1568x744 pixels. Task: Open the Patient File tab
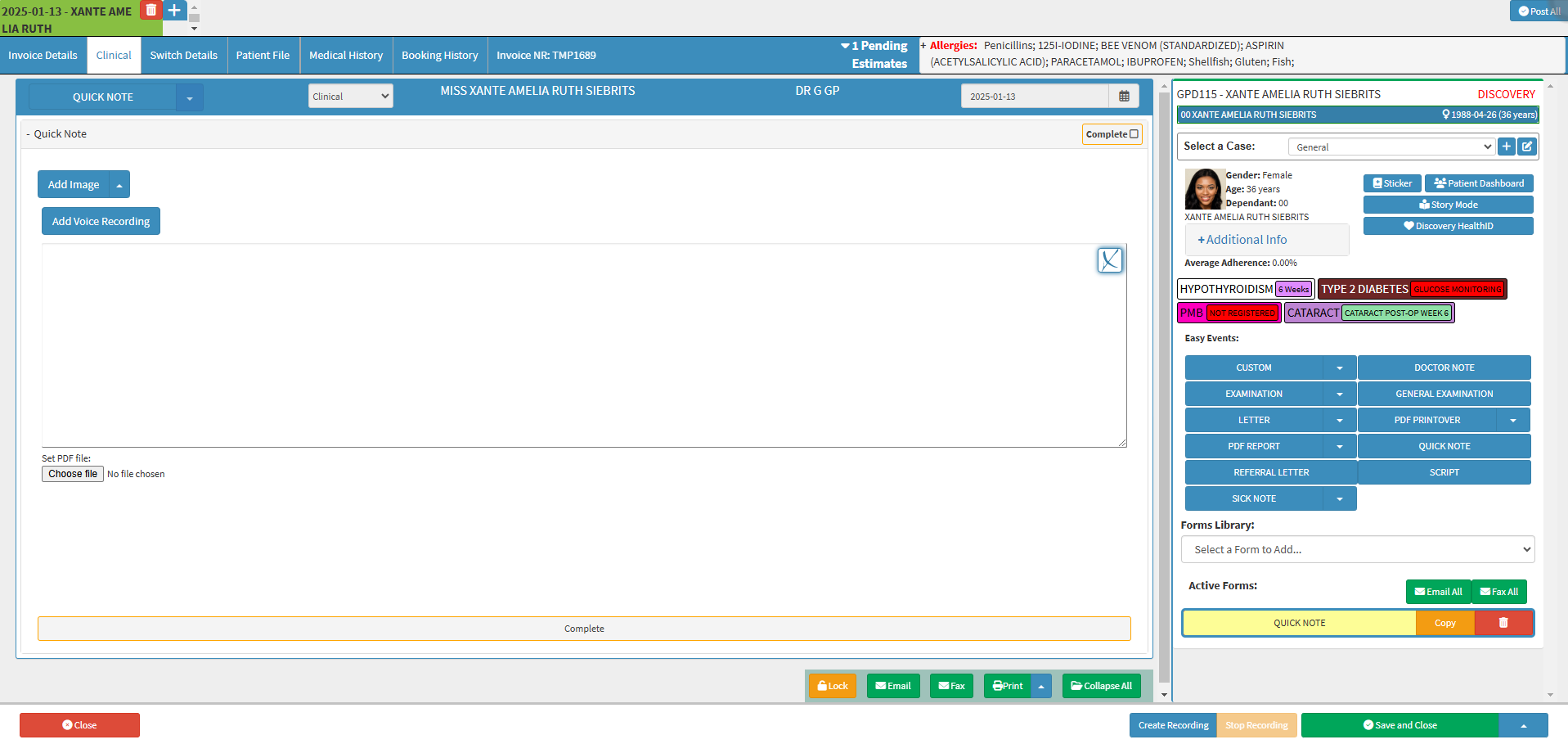[x=263, y=56]
